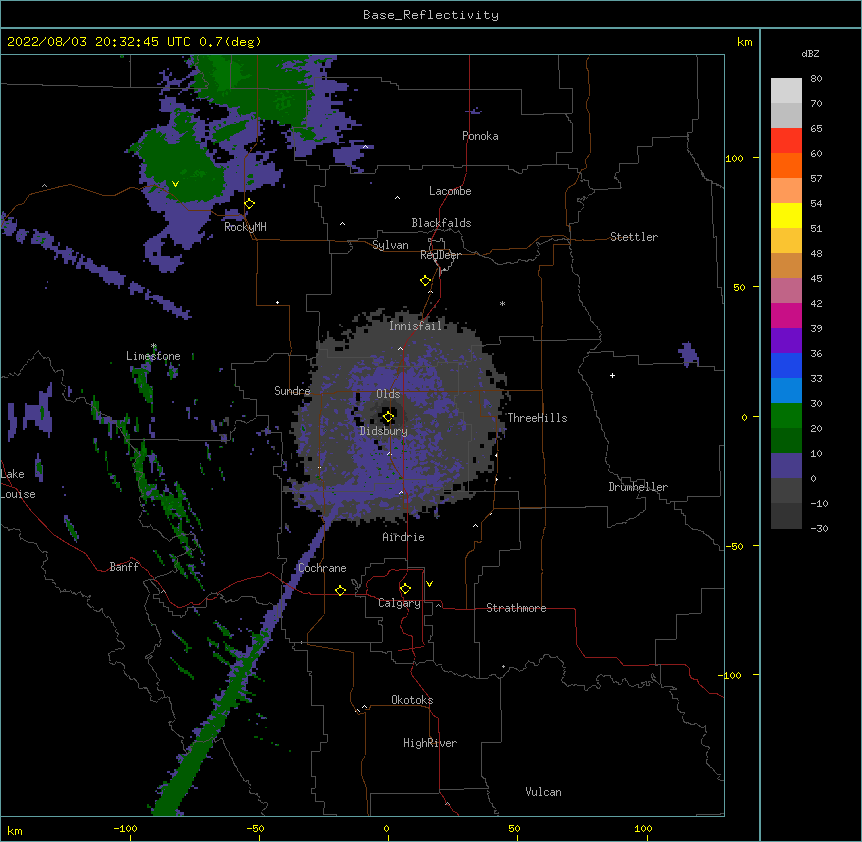Click the small purple echo patch northeast of Drumheller
The width and height of the screenshot is (862, 842).
[688, 354]
